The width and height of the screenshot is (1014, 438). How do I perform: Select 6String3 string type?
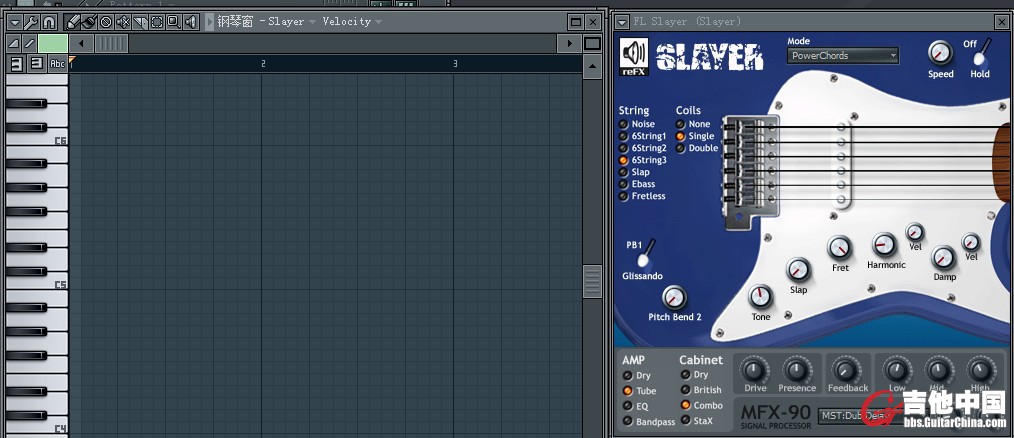[623, 160]
